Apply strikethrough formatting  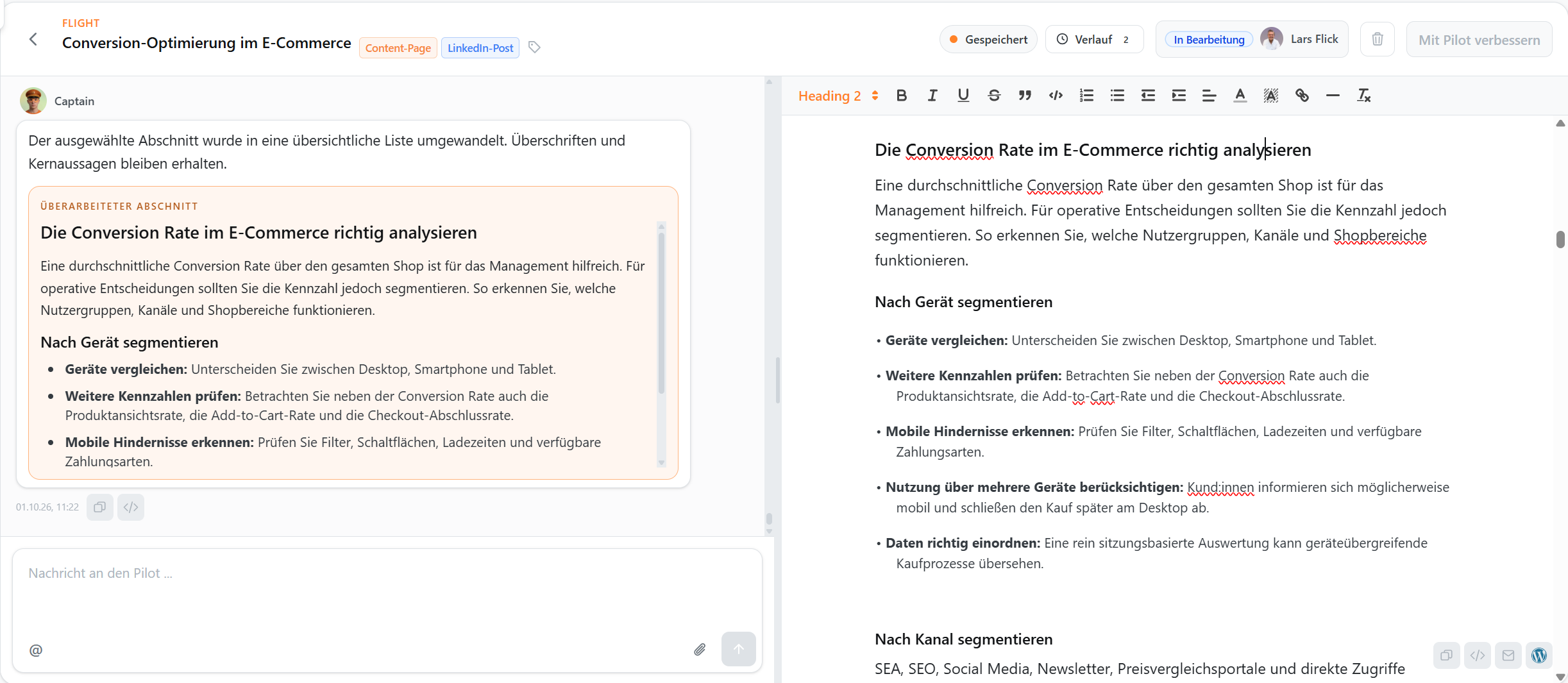tap(994, 96)
